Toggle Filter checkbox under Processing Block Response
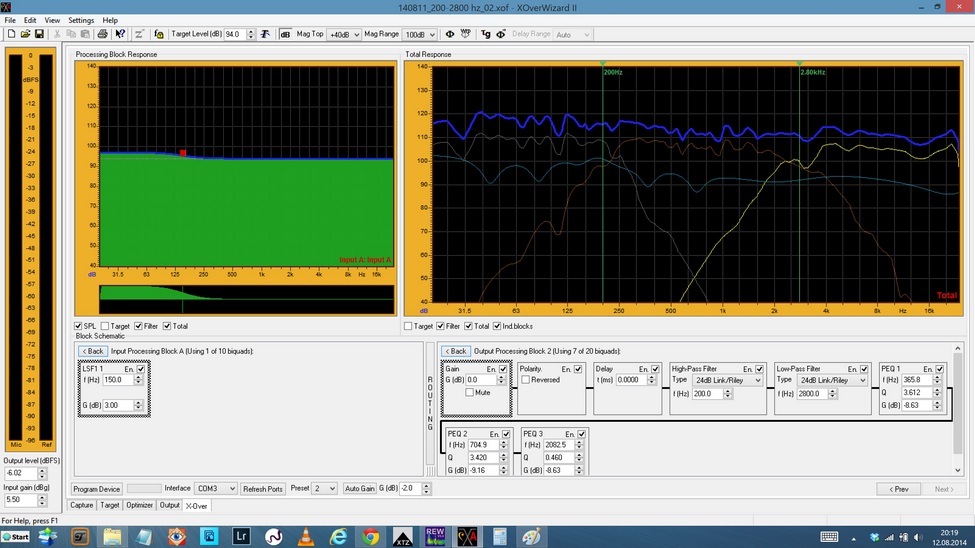The height and width of the screenshot is (548, 975). 138,326
